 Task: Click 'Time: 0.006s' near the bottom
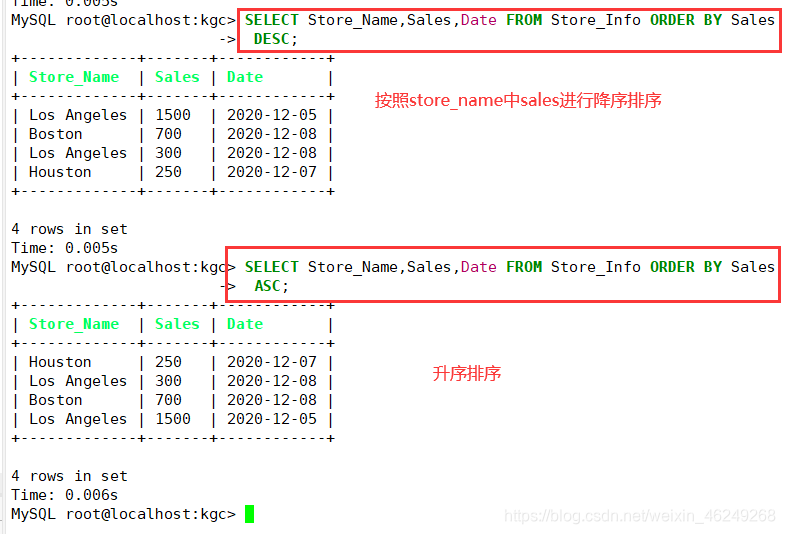click(65, 495)
